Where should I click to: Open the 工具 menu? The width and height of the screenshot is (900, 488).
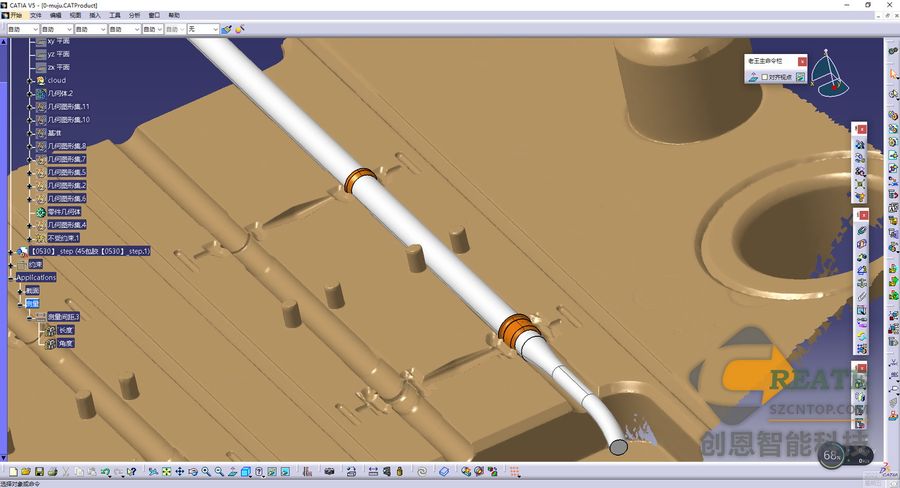click(x=115, y=15)
